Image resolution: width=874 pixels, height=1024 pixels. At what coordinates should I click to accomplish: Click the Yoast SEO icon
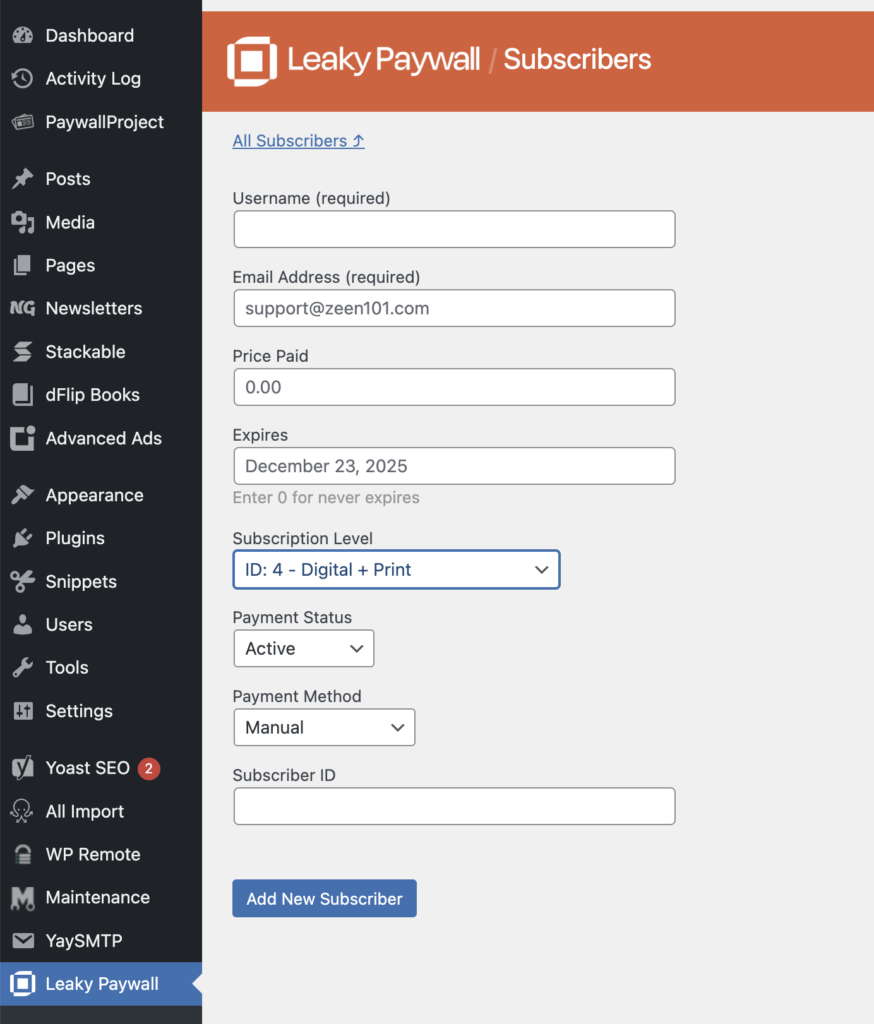tap(22, 768)
